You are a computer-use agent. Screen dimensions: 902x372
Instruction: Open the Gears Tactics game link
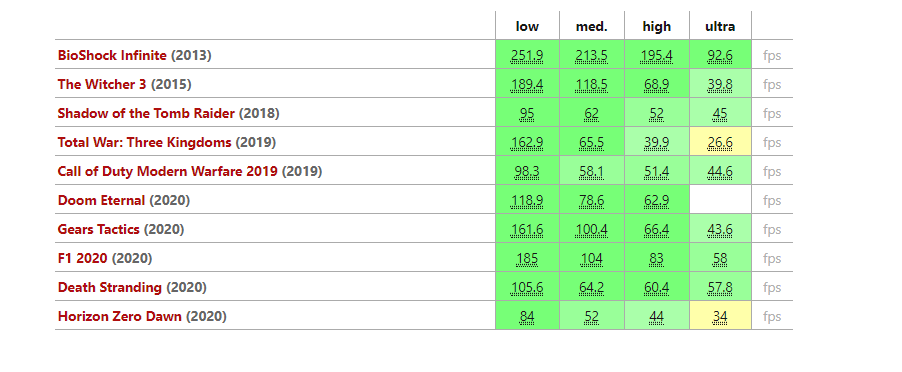98,229
